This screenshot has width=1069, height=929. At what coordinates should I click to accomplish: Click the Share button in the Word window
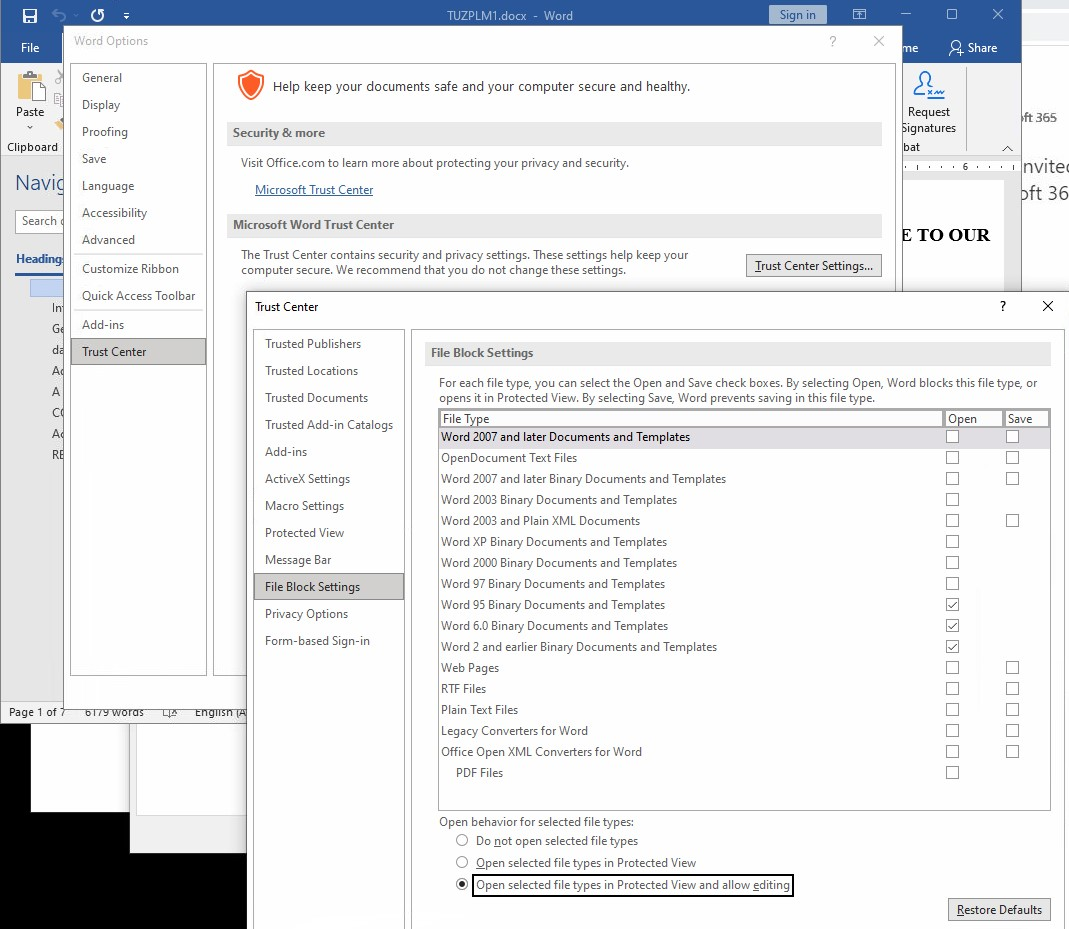tap(973, 48)
